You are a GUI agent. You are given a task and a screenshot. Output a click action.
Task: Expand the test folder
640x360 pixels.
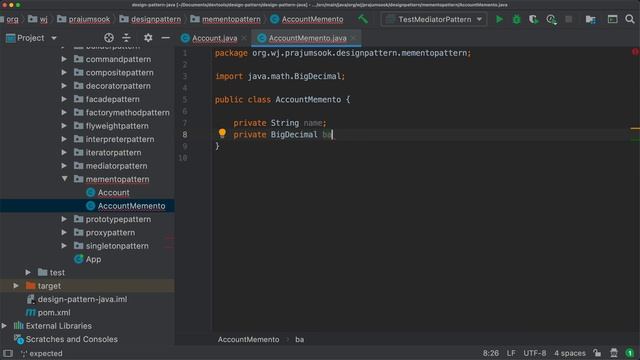click(28, 272)
